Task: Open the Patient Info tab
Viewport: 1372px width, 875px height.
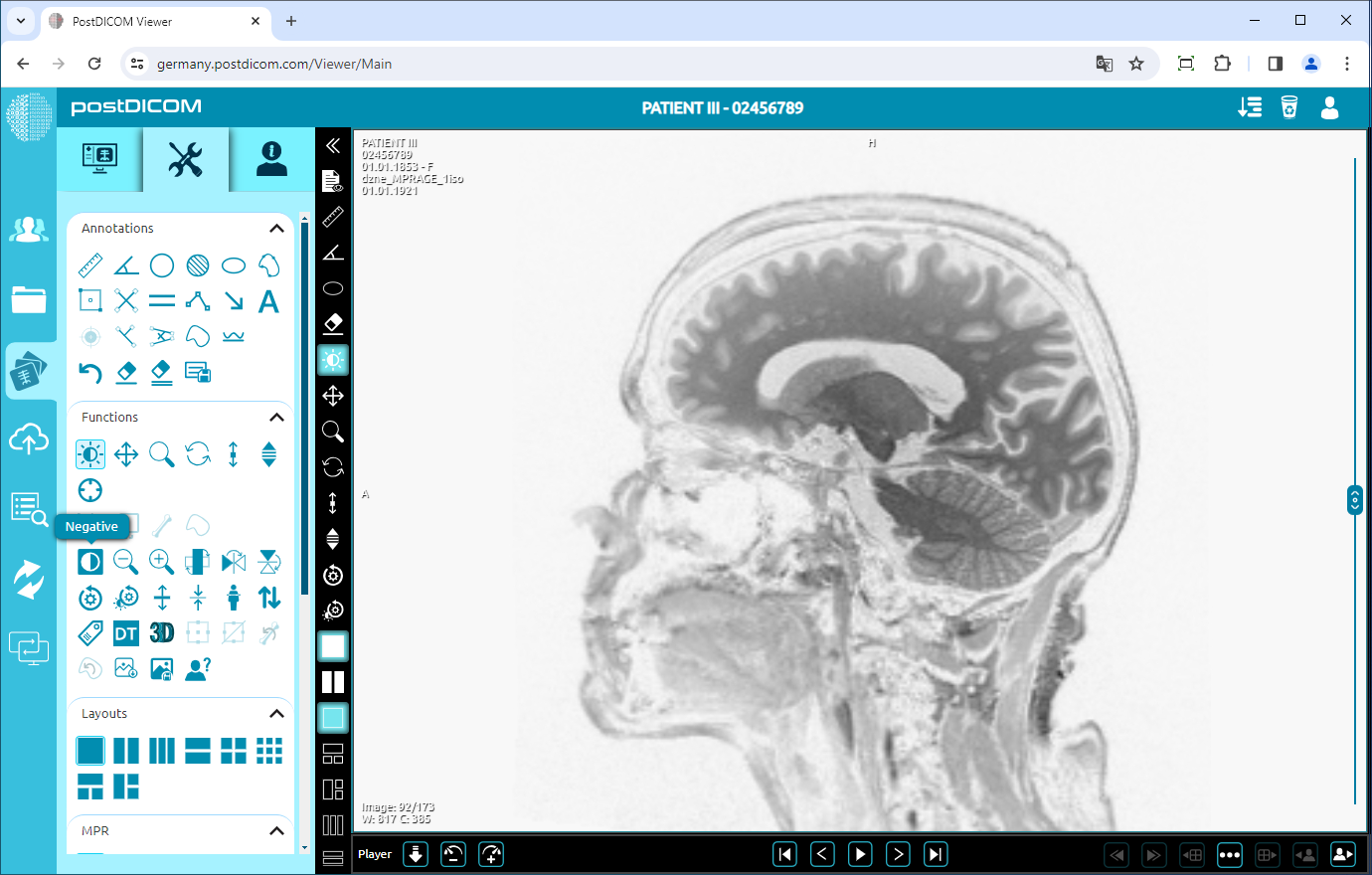Action: 268,159
